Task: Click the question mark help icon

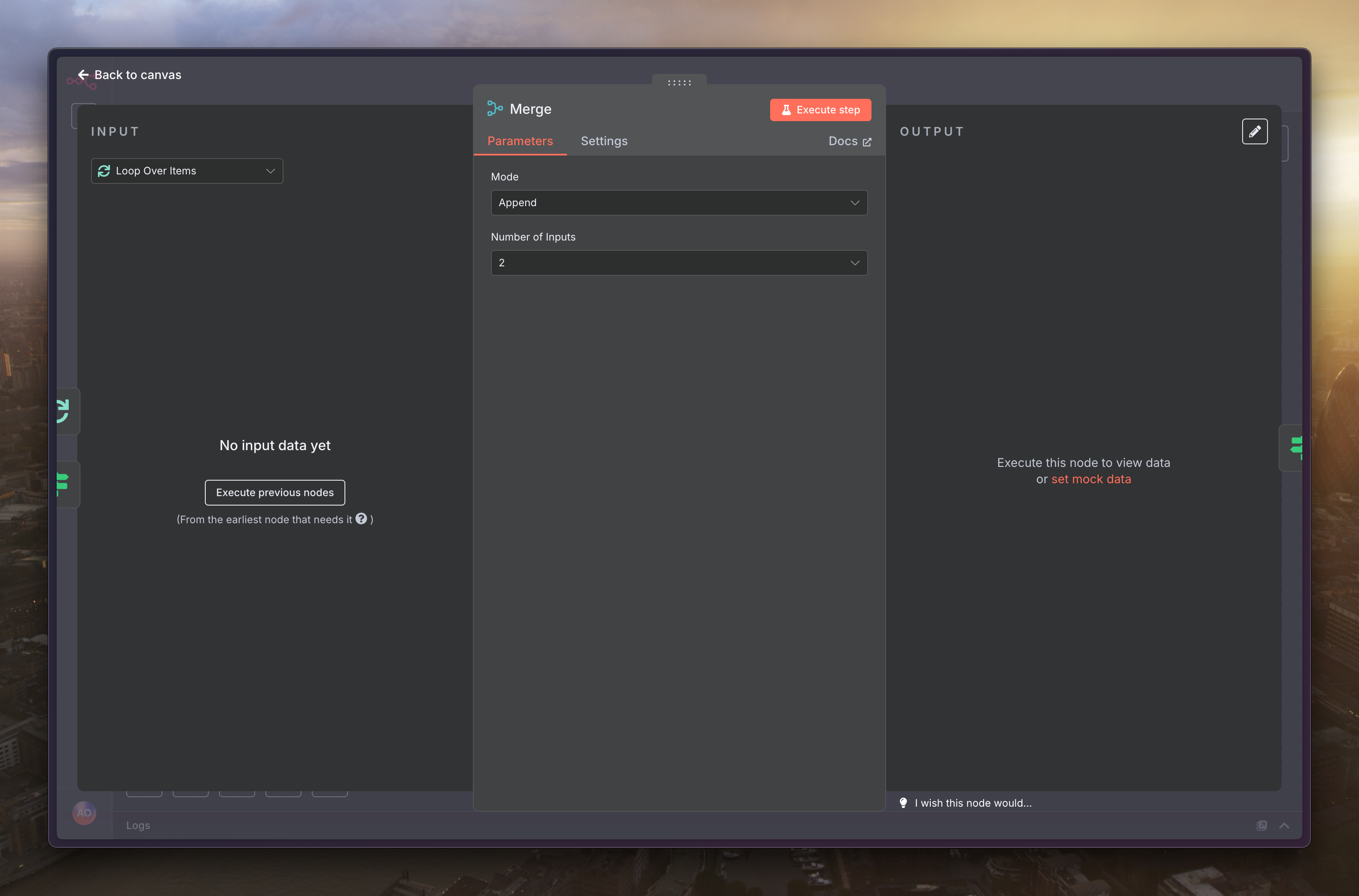Action: pyautogui.click(x=361, y=518)
